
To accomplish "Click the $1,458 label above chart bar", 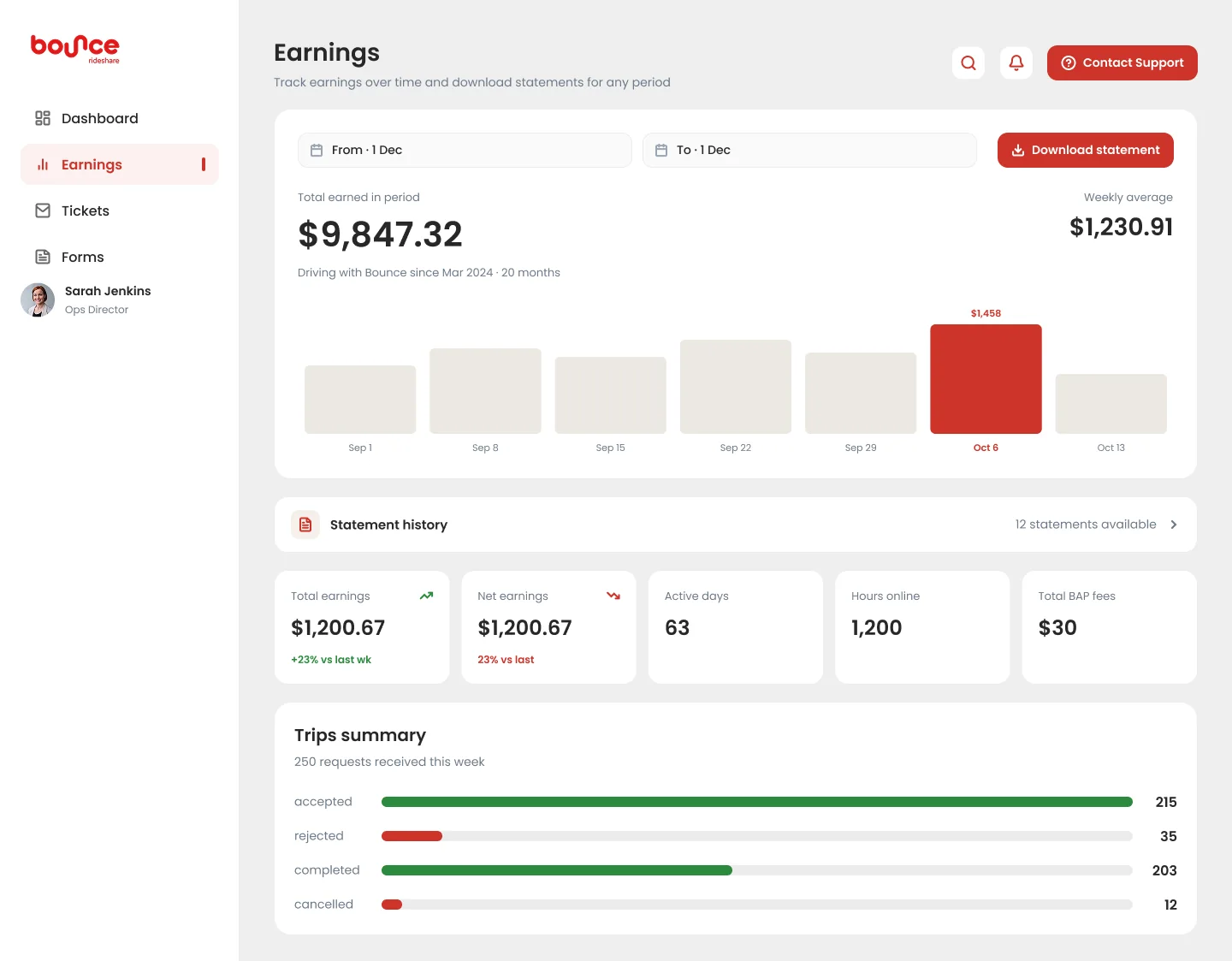I will (x=986, y=313).
